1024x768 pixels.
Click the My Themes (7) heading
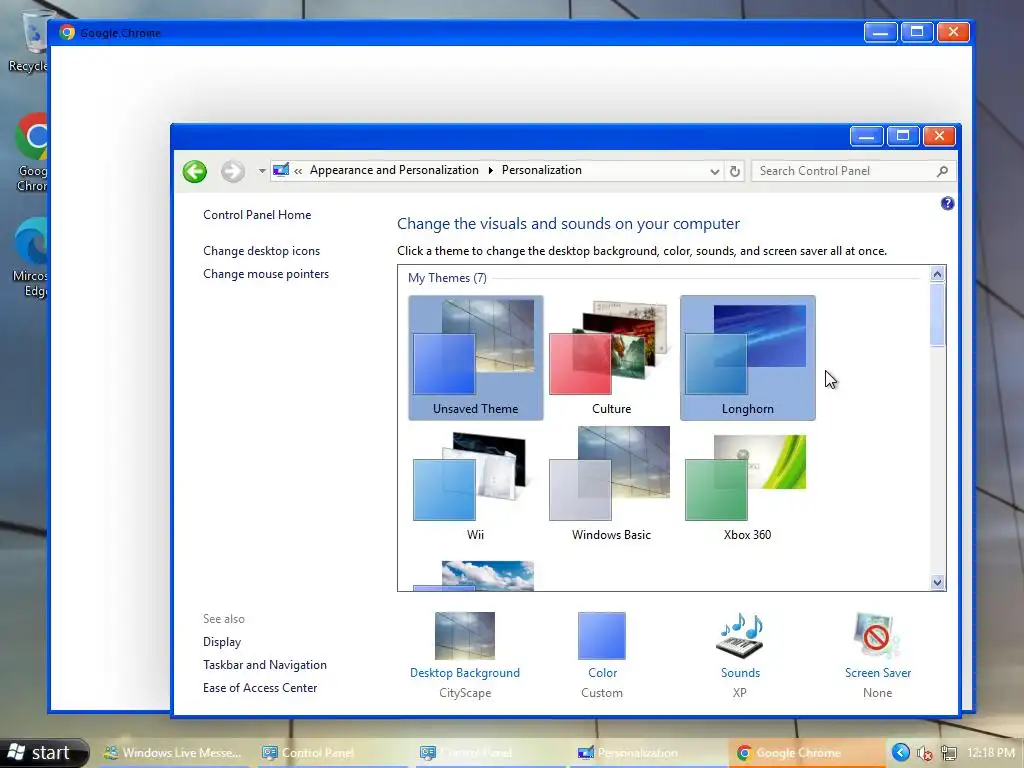447,278
